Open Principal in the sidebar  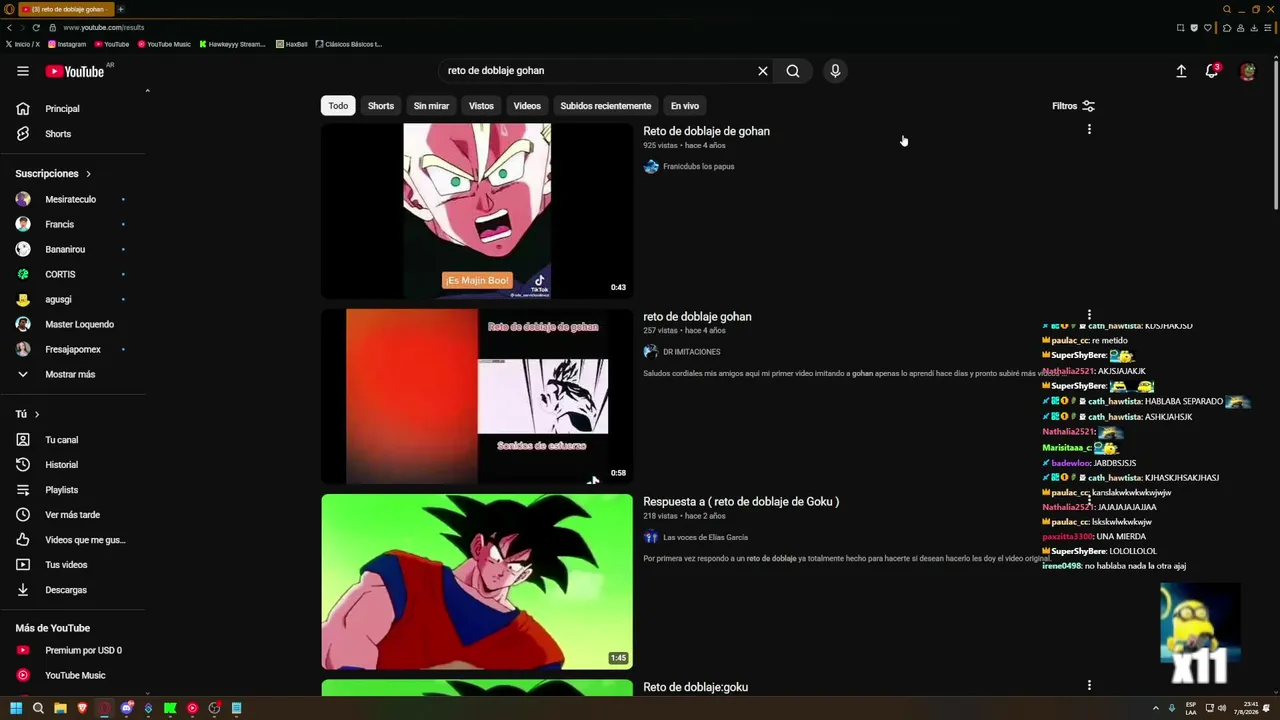[75, 109]
